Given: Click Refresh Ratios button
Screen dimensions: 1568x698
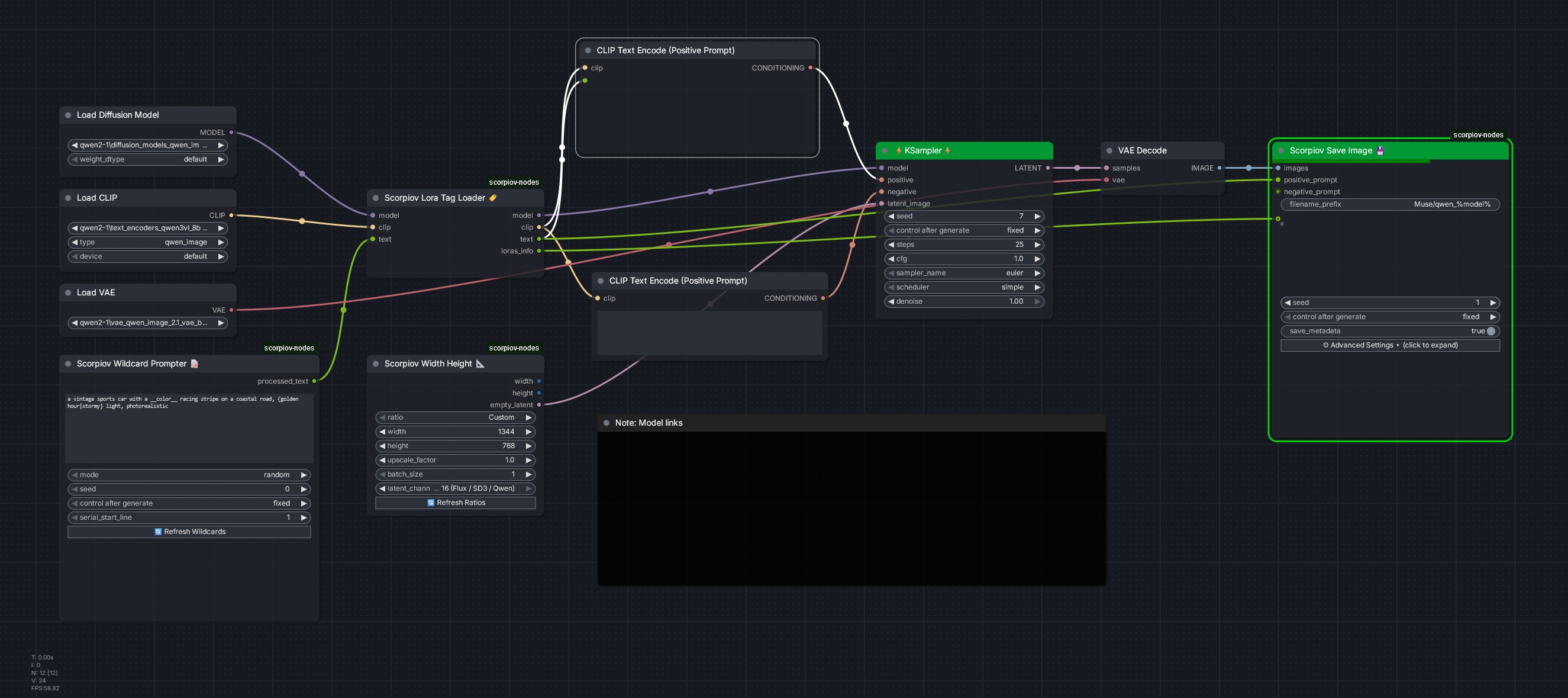Looking at the screenshot, I should pos(455,503).
